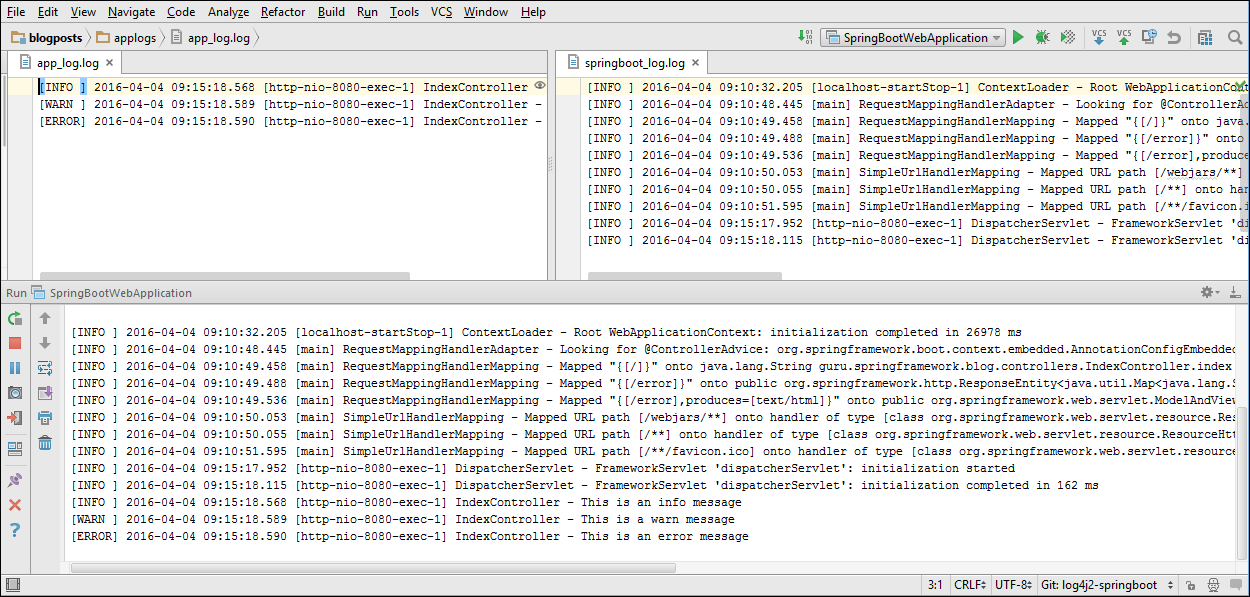Open Analyze menu
Image resolution: width=1250 pixels, height=597 pixels.
pos(229,12)
